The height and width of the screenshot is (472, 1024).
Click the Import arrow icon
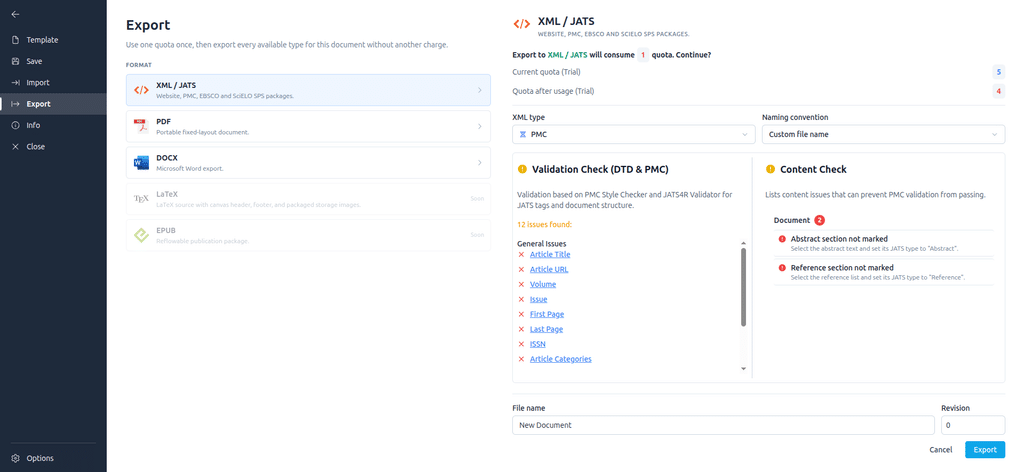click(15, 83)
